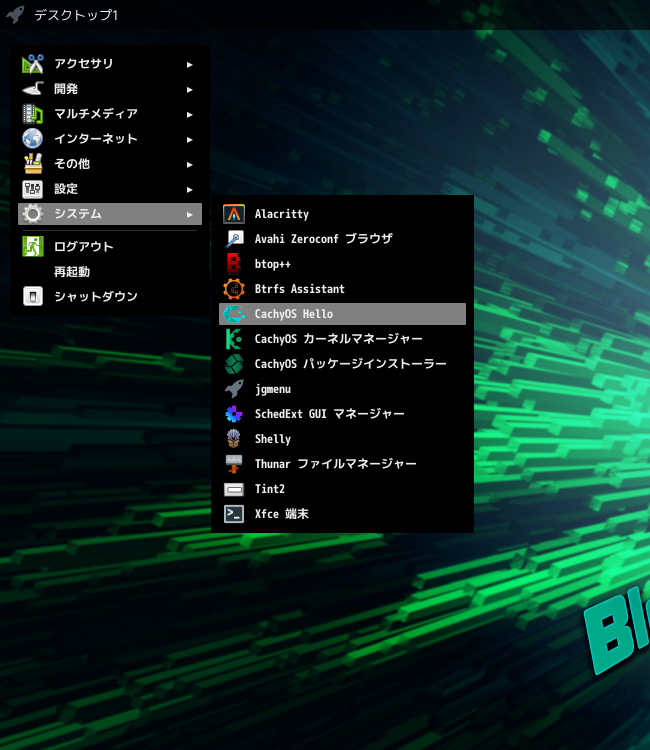Click the Xfce terminal prompt icon
The height and width of the screenshot is (750, 650).
click(234, 514)
